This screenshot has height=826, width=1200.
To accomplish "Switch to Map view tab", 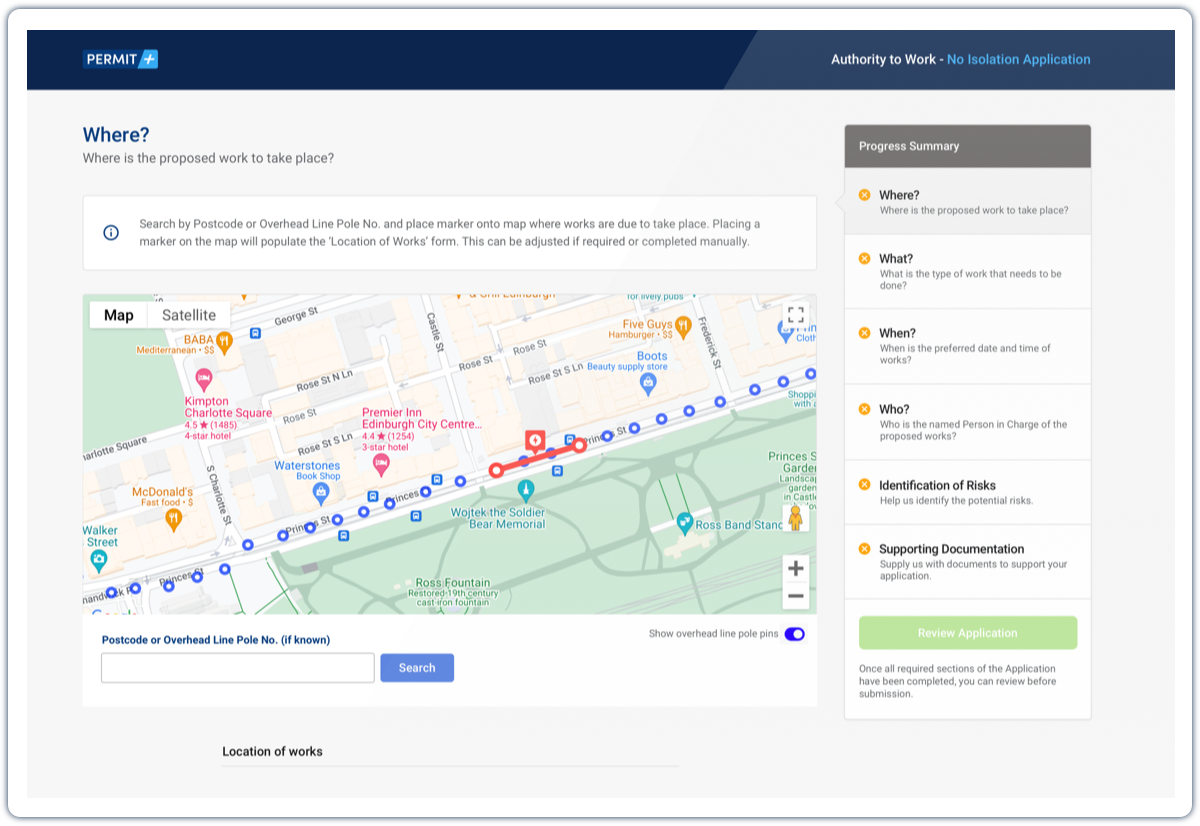I will point(119,315).
